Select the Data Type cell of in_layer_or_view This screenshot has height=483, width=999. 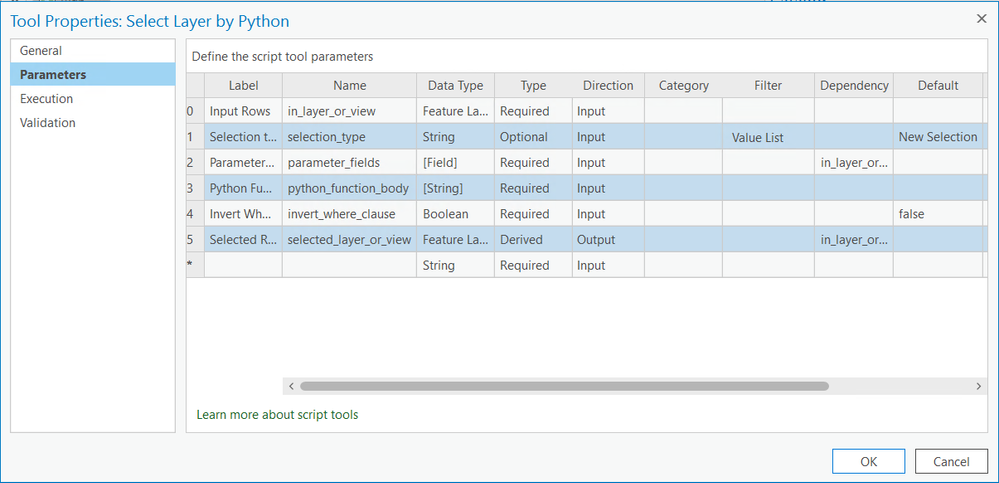pyautogui.click(x=455, y=111)
